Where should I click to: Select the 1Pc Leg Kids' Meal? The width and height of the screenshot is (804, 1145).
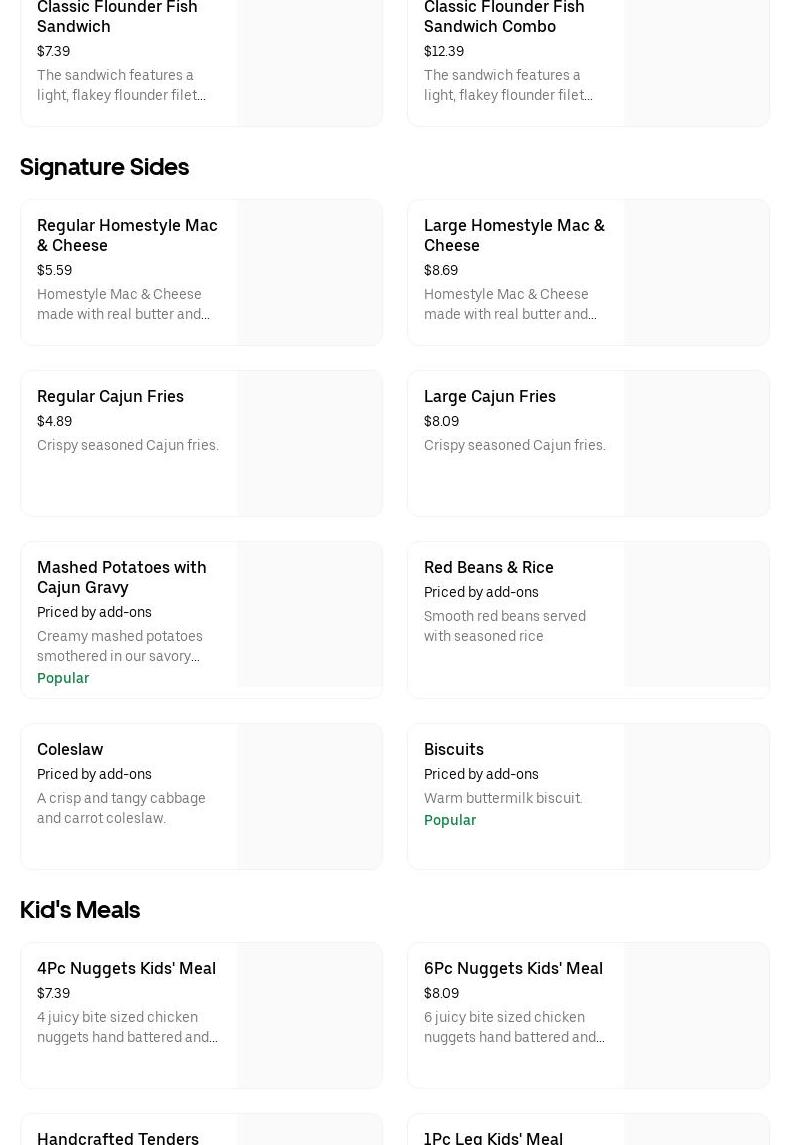pyautogui.click(x=493, y=1137)
